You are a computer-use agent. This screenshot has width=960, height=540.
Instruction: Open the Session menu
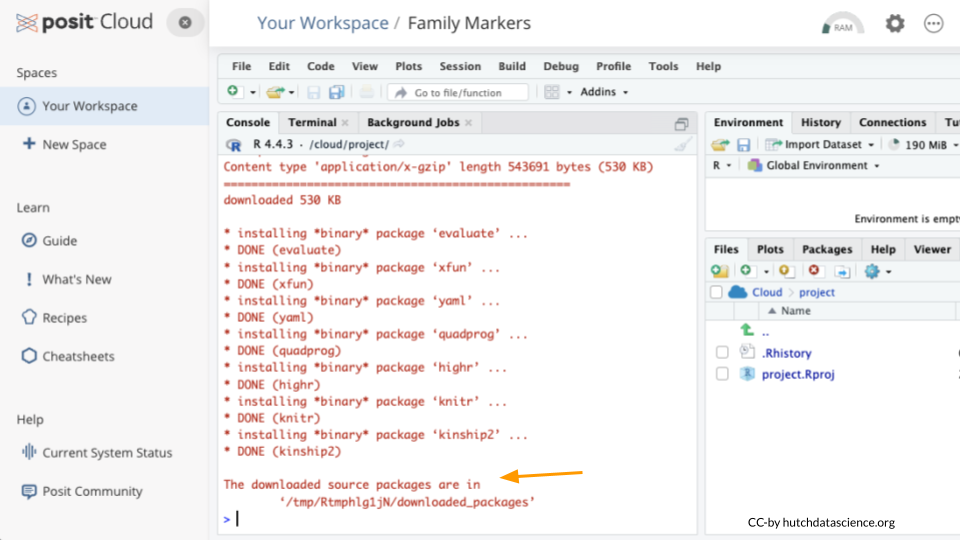pyautogui.click(x=460, y=66)
